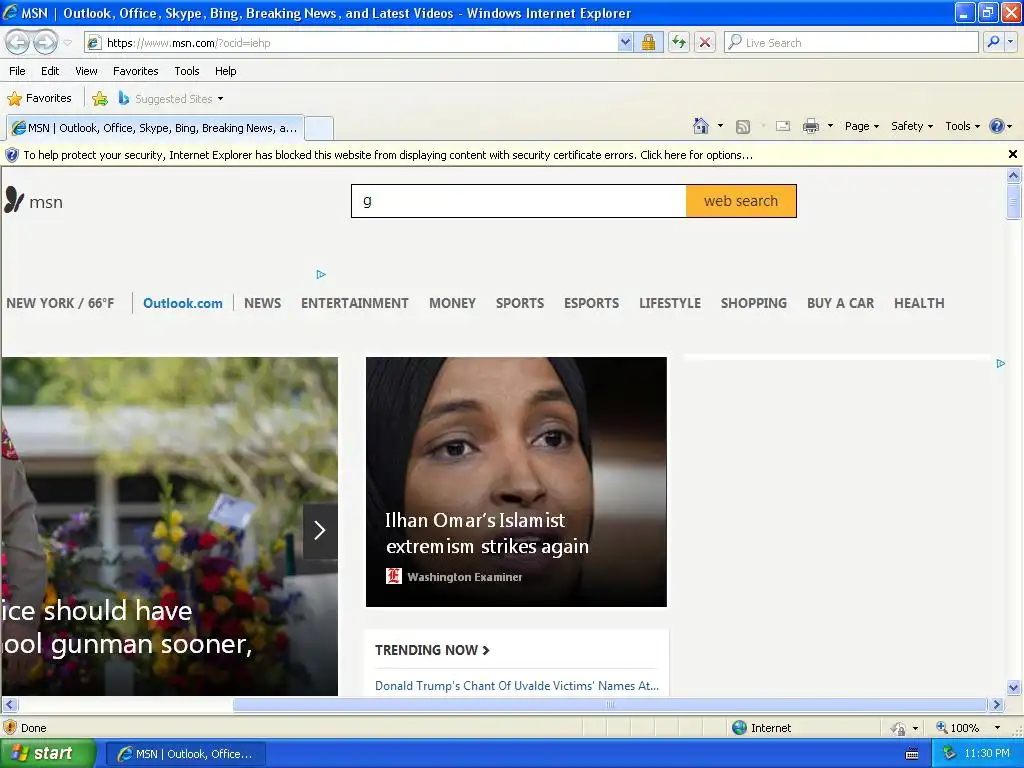The width and height of the screenshot is (1024, 768).
Task: Click the Print icon
Action: coord(810,126)
